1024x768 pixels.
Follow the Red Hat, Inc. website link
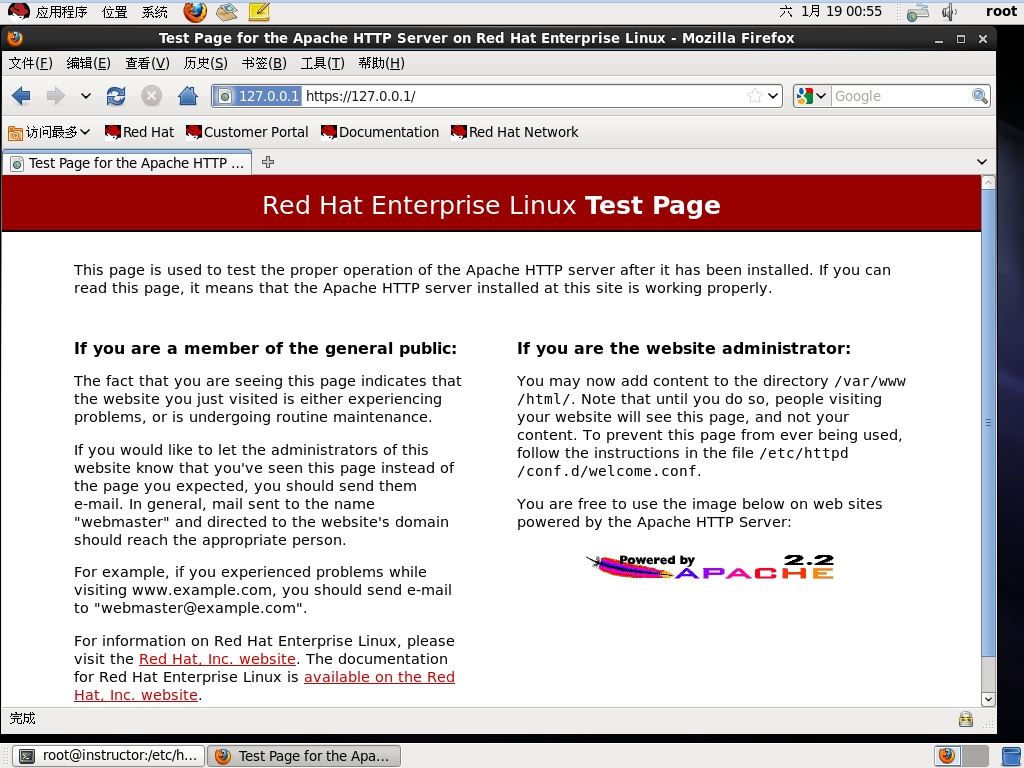pyautogui.click(x=217, y=659)
